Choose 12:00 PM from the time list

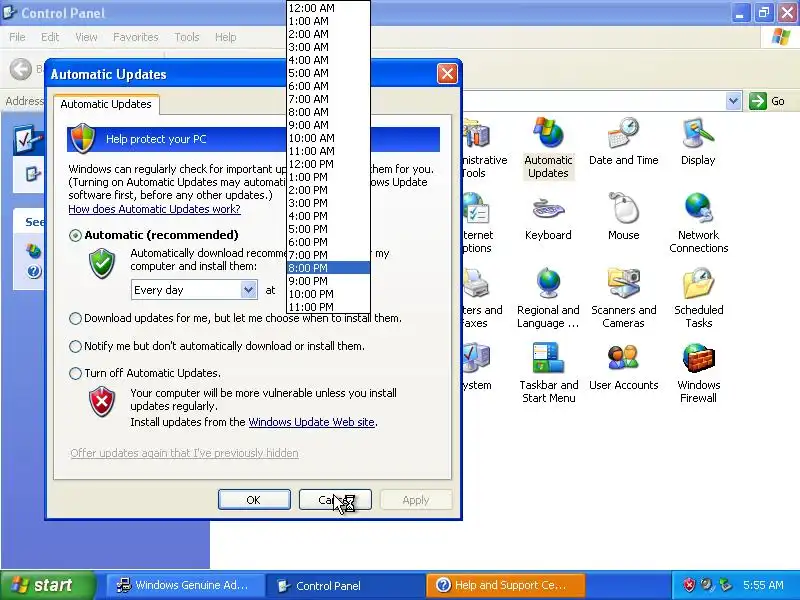[329, 164]
